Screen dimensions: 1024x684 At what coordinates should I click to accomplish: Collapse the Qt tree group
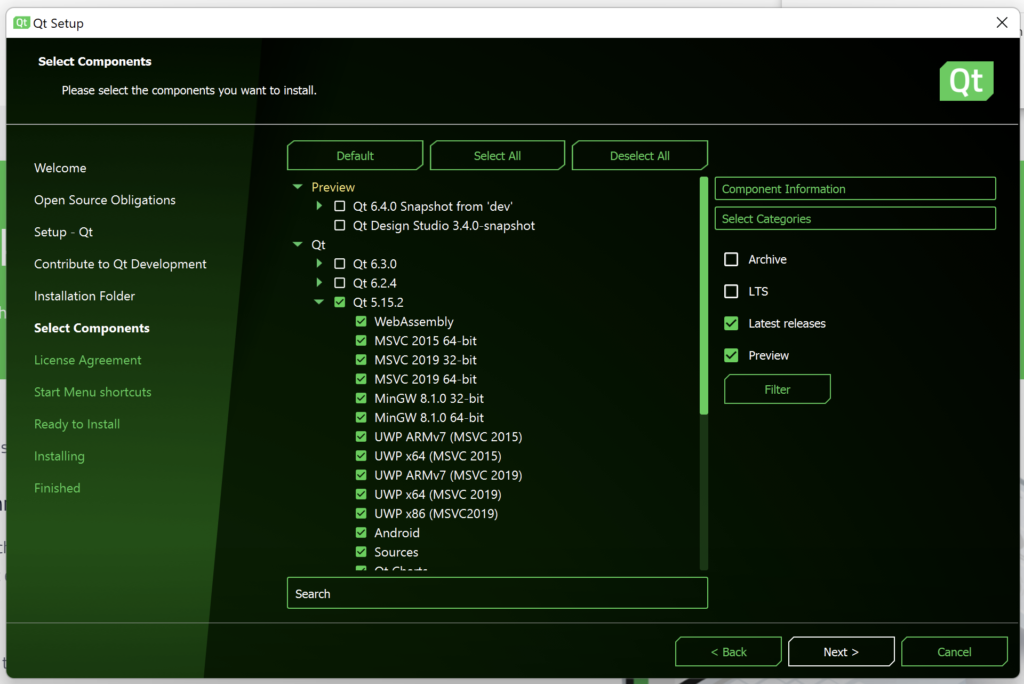[x=298, y=244]
